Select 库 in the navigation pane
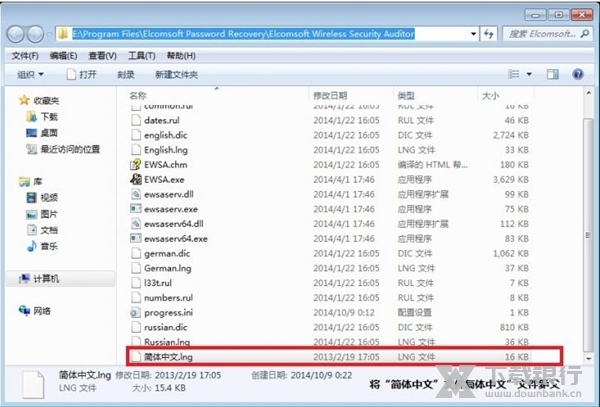This screenshot has height=407, width=600. (x=38, y=181)
